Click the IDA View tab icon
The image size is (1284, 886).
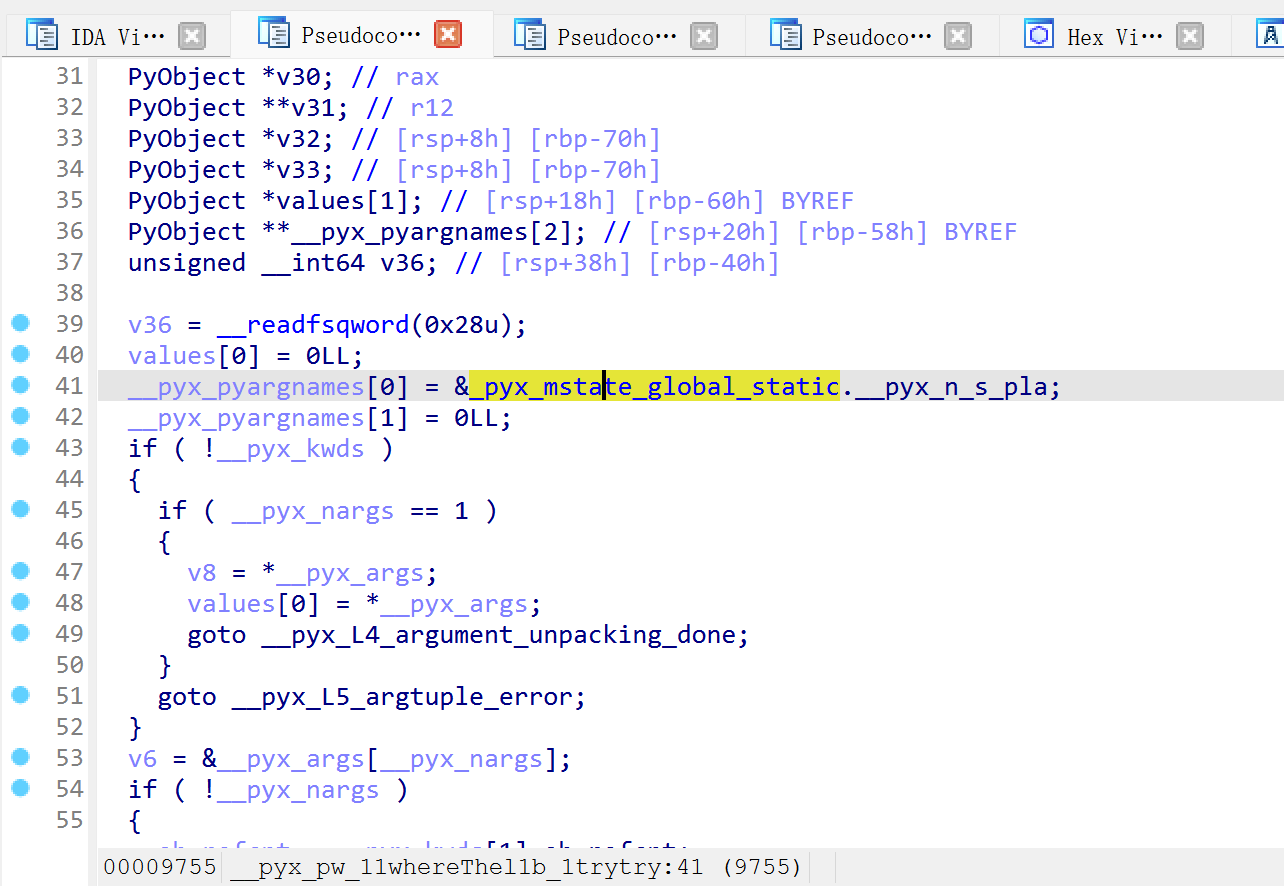tap(43, 36)
